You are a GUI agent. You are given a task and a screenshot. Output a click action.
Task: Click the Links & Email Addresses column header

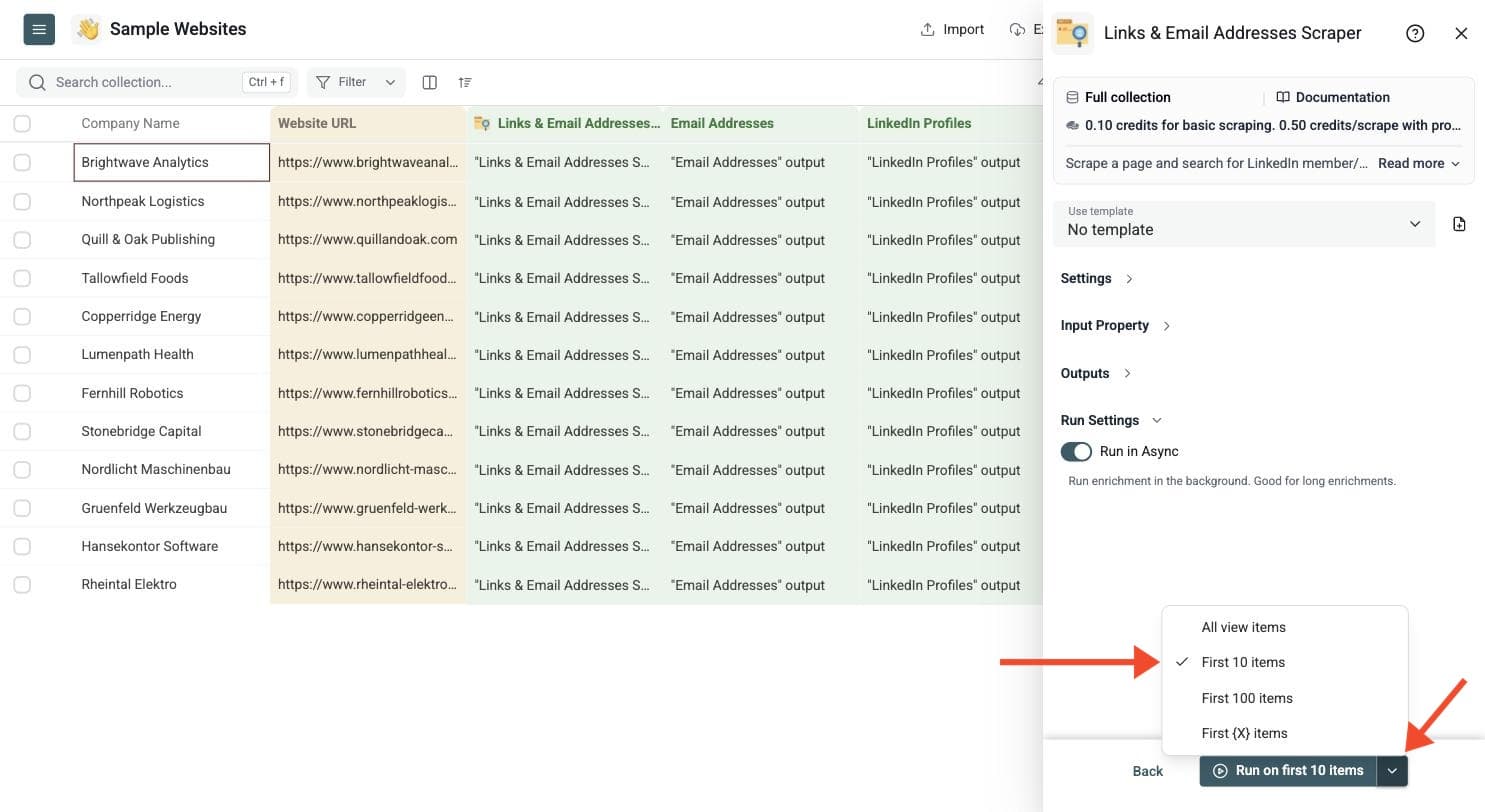(566, 124)
